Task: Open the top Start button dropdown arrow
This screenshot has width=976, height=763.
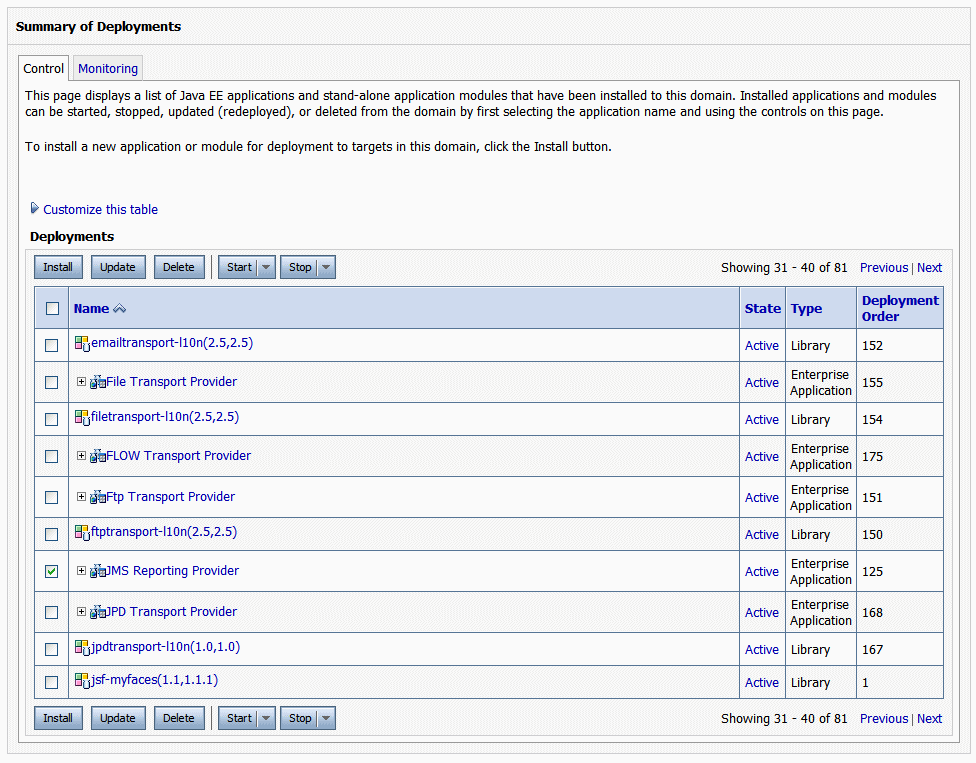Action: (x=266, y=267)
